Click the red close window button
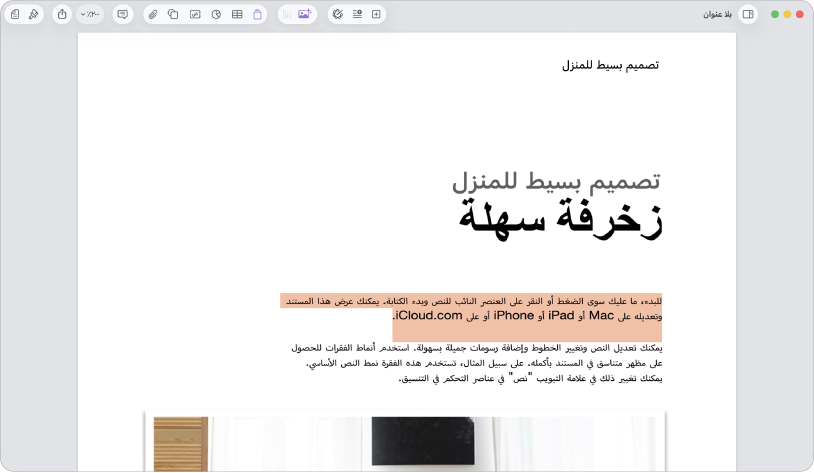 [x=799, y=15]
